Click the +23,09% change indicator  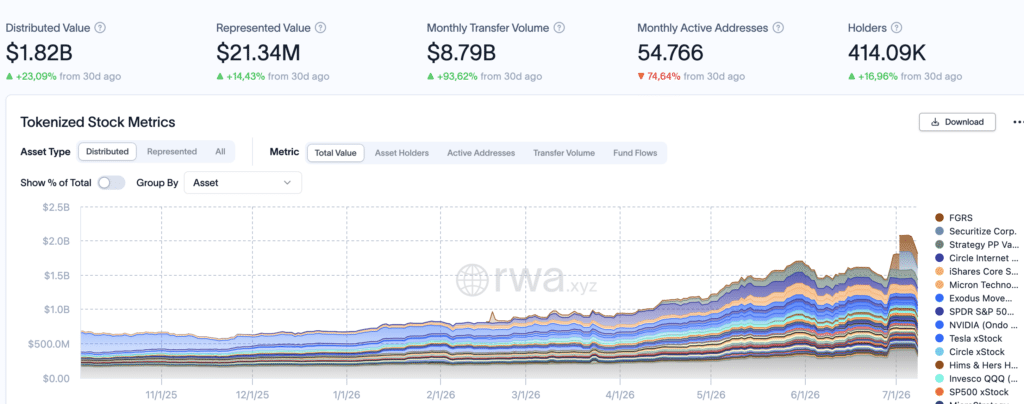tap(31, 76)
